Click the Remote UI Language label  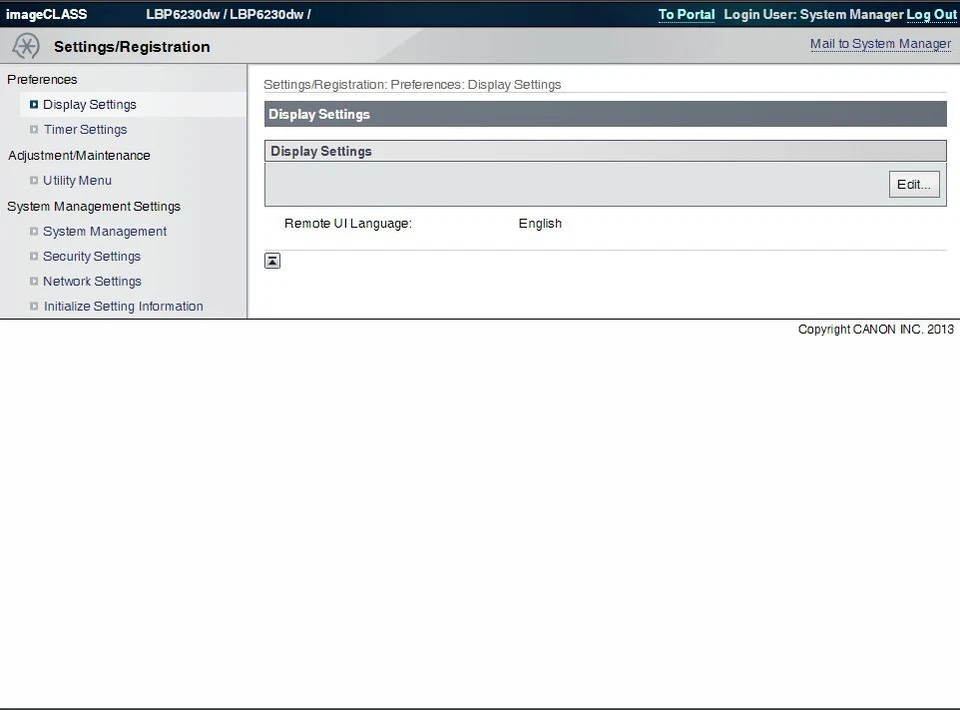tap(348, 223)
